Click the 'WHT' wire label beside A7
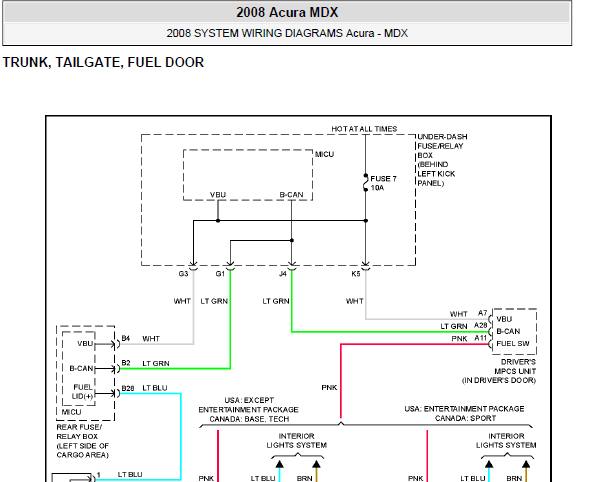This screenshot has width=603, height=482. coord(458,314)
